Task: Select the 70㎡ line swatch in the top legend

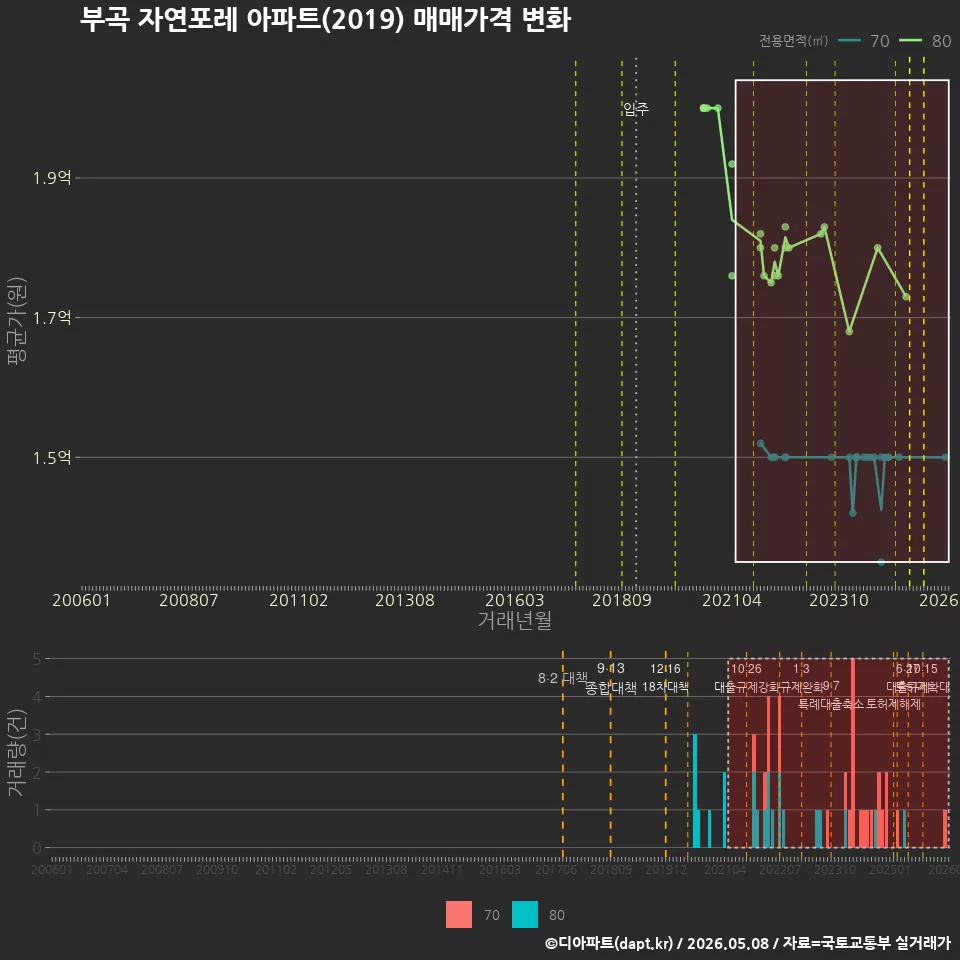Action: point(849,40)
